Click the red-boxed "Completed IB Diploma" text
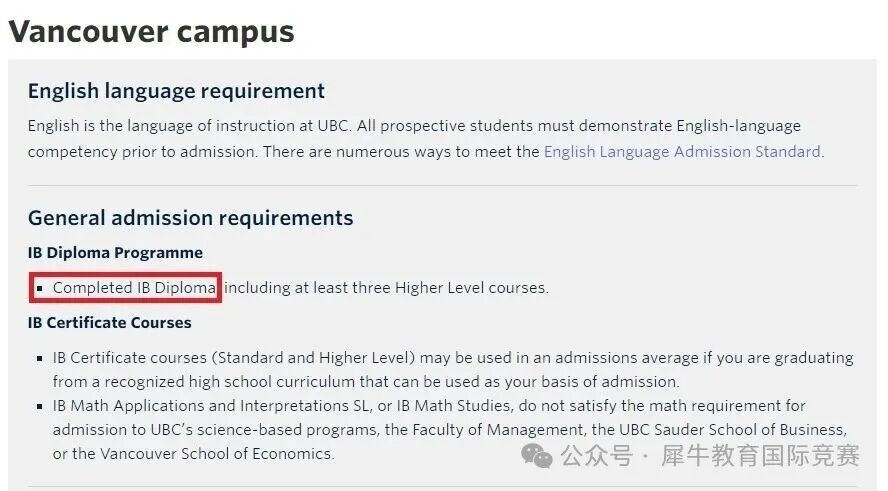This screenshot has width=888, height=491. [x=134, y=288]
